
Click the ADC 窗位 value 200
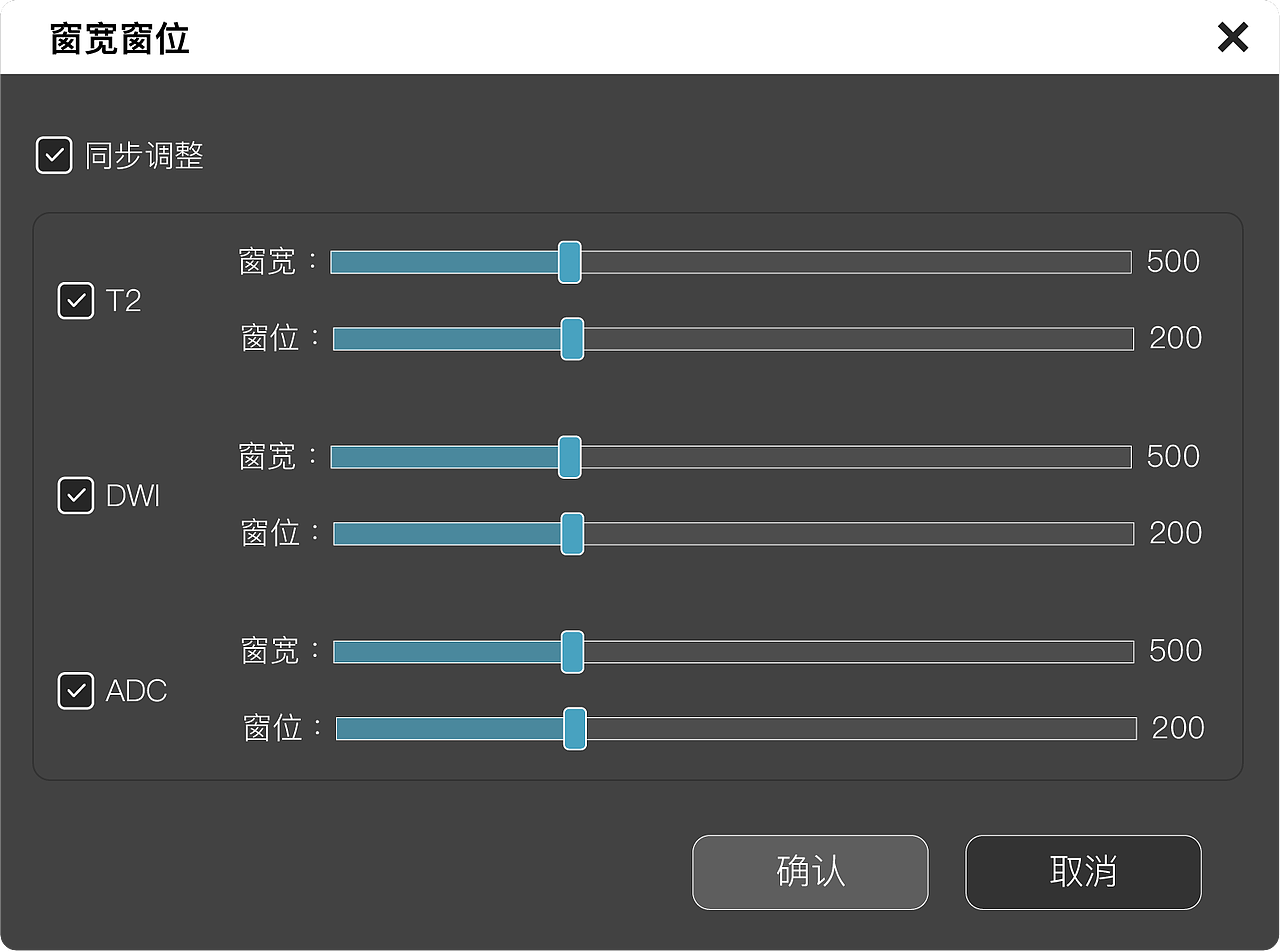pos(1178,729)
